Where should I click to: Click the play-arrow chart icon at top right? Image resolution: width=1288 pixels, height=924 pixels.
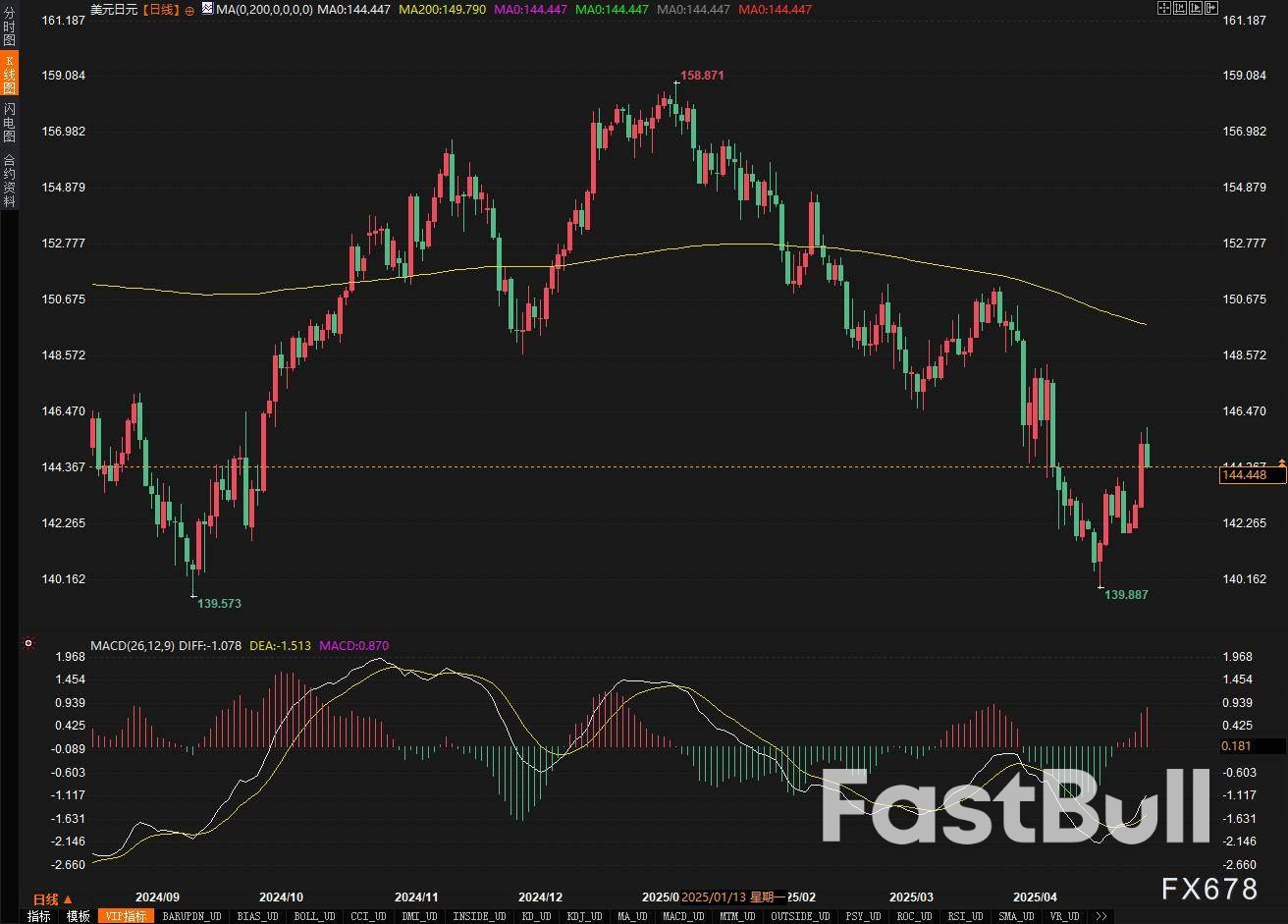1195,8
